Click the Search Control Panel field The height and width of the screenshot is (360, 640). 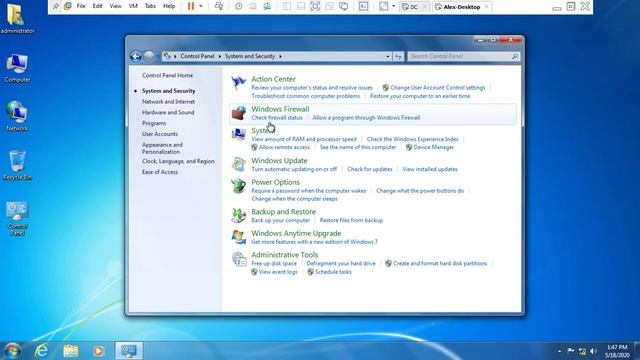point(464,56)
